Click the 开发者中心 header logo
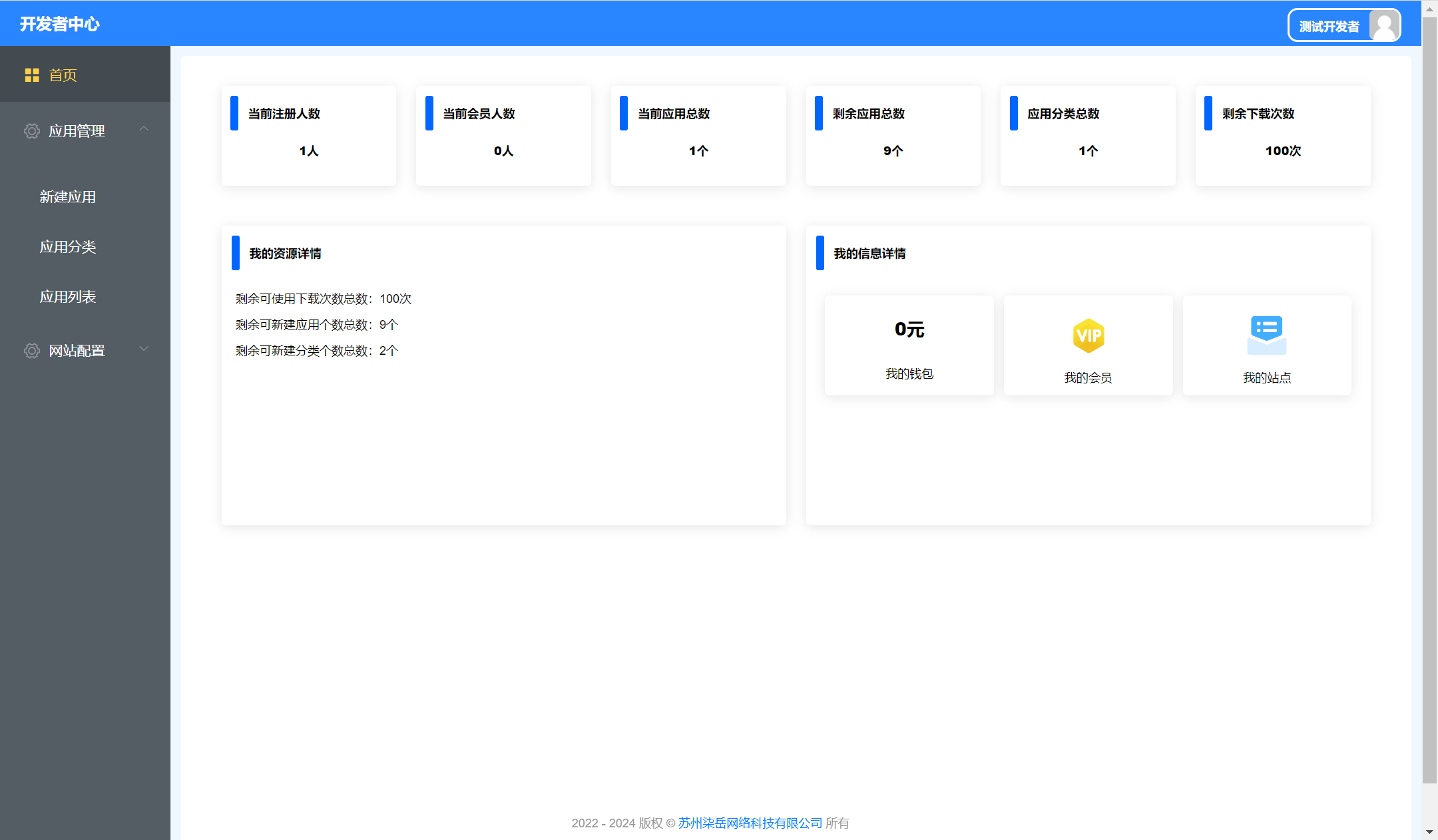 pos(60,24)
